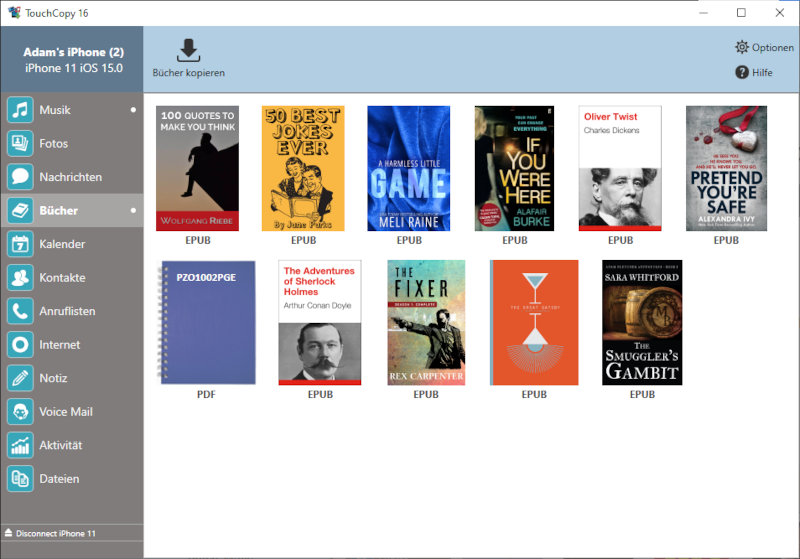The image size is (800, 559).
Task: Click the white dot beside Musik
Action: (133, 110)
